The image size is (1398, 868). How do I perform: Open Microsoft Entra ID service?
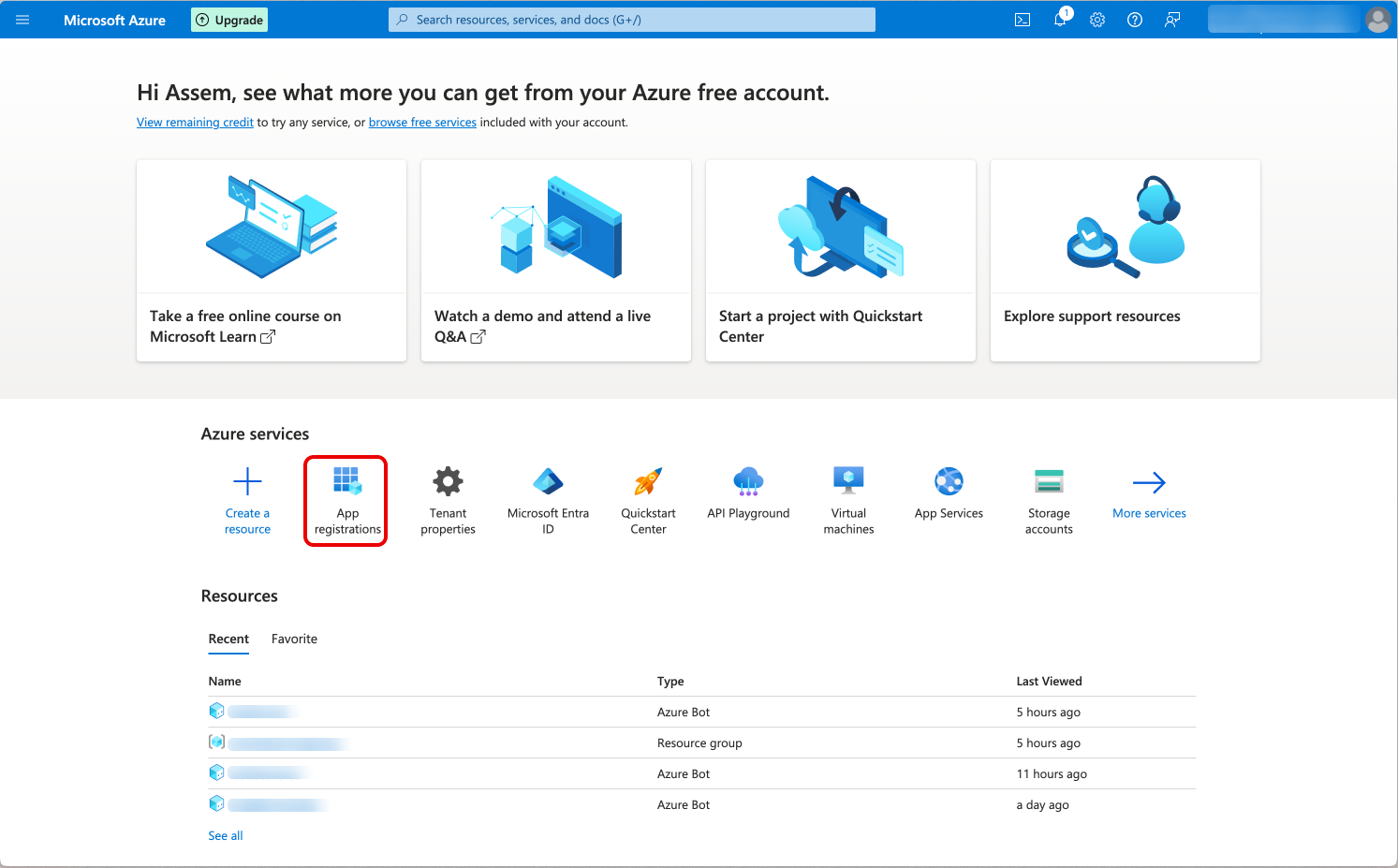[x=548, y=501]
